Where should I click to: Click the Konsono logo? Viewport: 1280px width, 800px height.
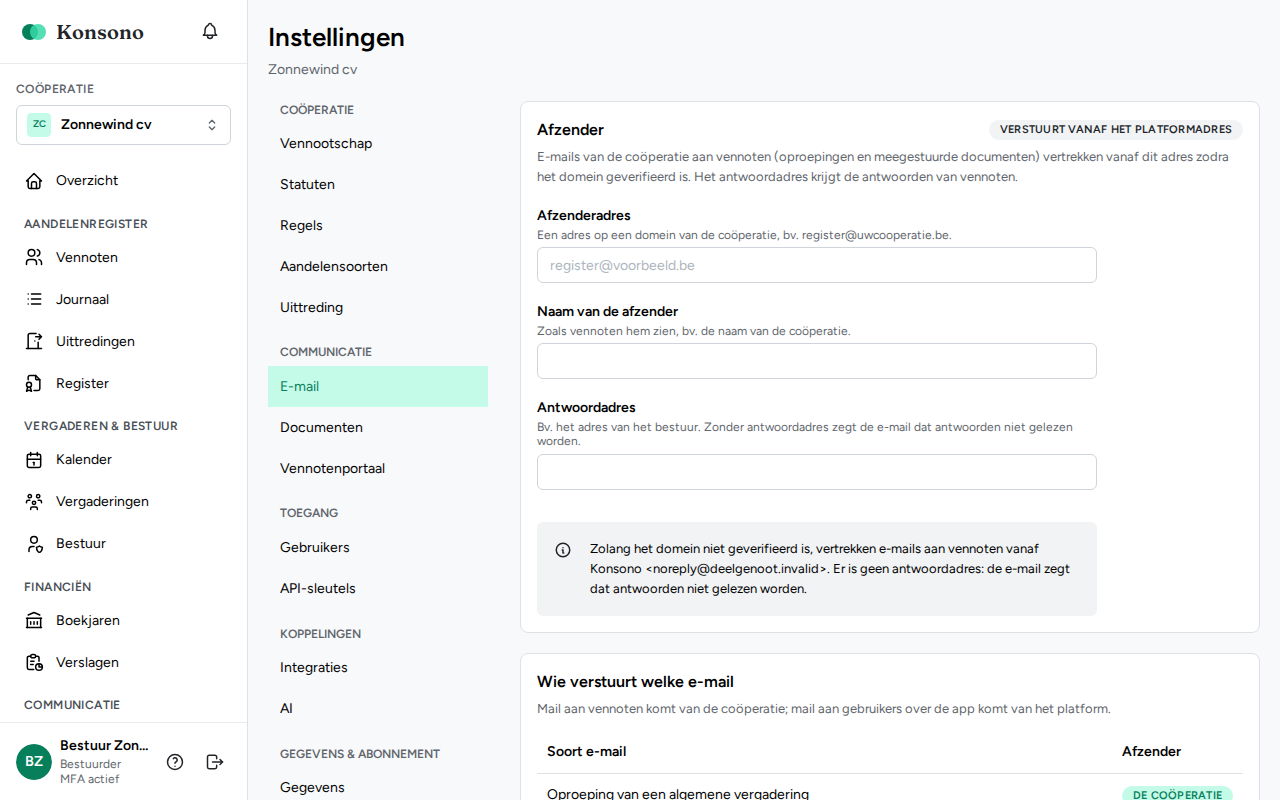coord(83,32)
